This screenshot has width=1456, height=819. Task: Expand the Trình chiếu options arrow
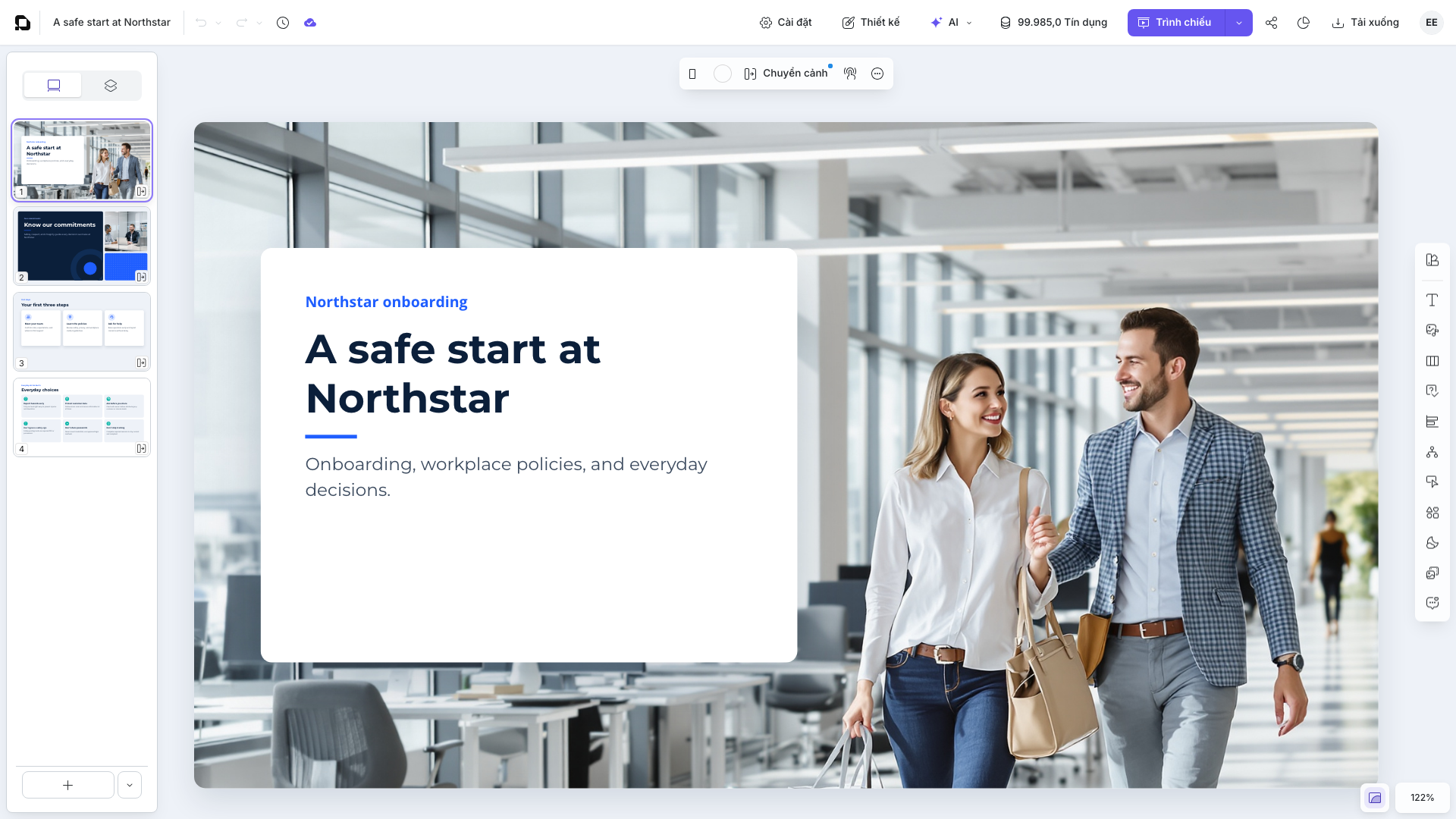1239,23
